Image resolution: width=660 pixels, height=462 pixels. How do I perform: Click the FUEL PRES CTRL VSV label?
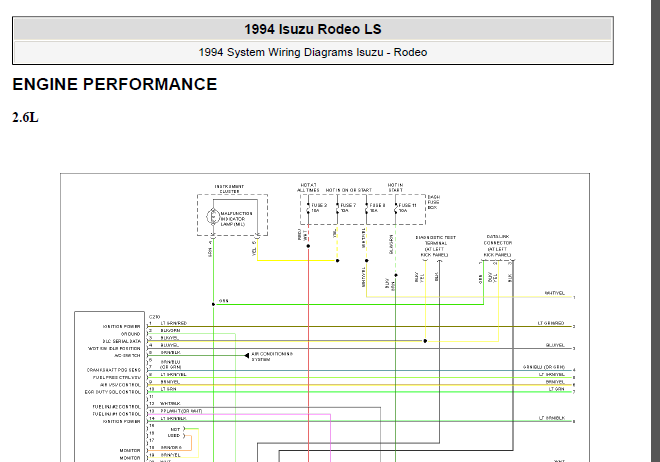point(117,377)
